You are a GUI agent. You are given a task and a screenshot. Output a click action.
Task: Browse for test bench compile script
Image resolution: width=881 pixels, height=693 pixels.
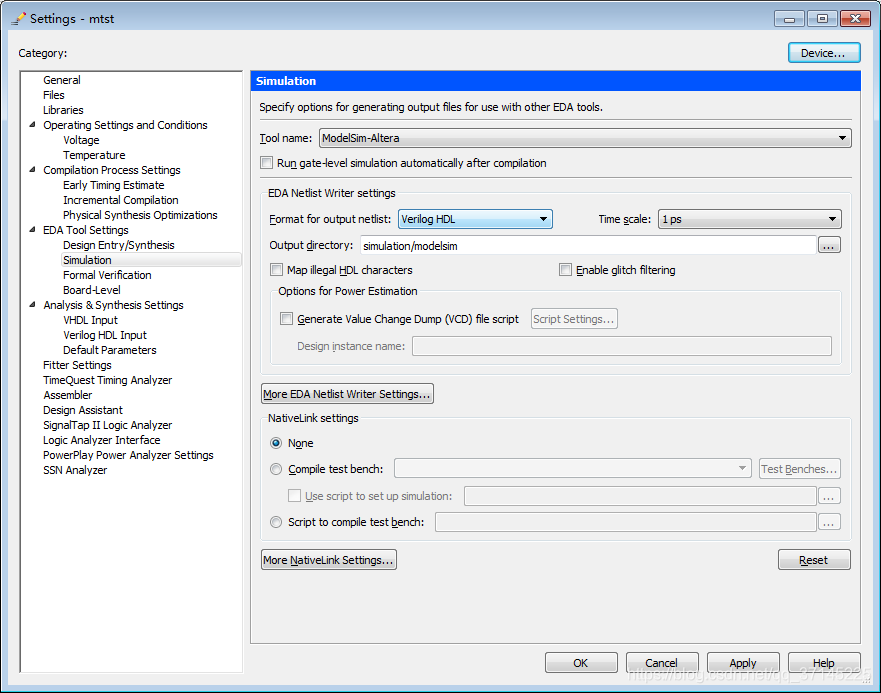tap(829, 522)
